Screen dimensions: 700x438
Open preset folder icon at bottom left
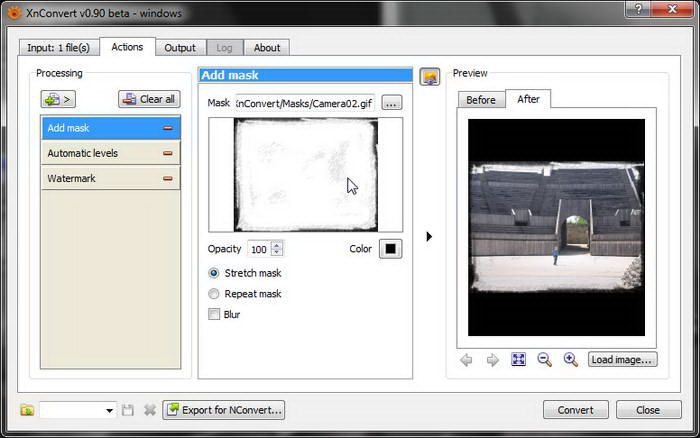point(27,410)
